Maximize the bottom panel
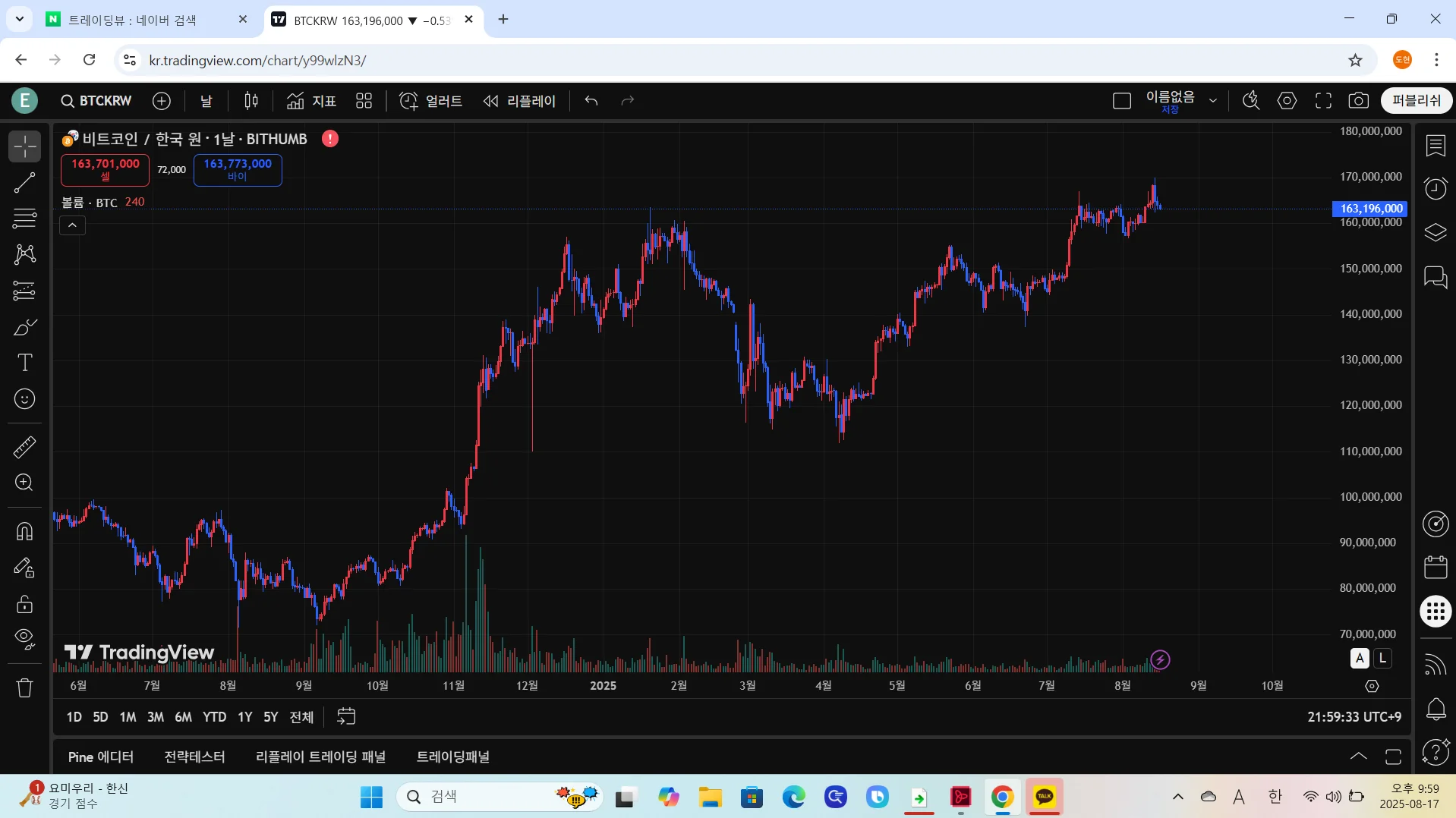Image resolution: width=1456 pixels, height=818 pixels. coord(1393,757)
